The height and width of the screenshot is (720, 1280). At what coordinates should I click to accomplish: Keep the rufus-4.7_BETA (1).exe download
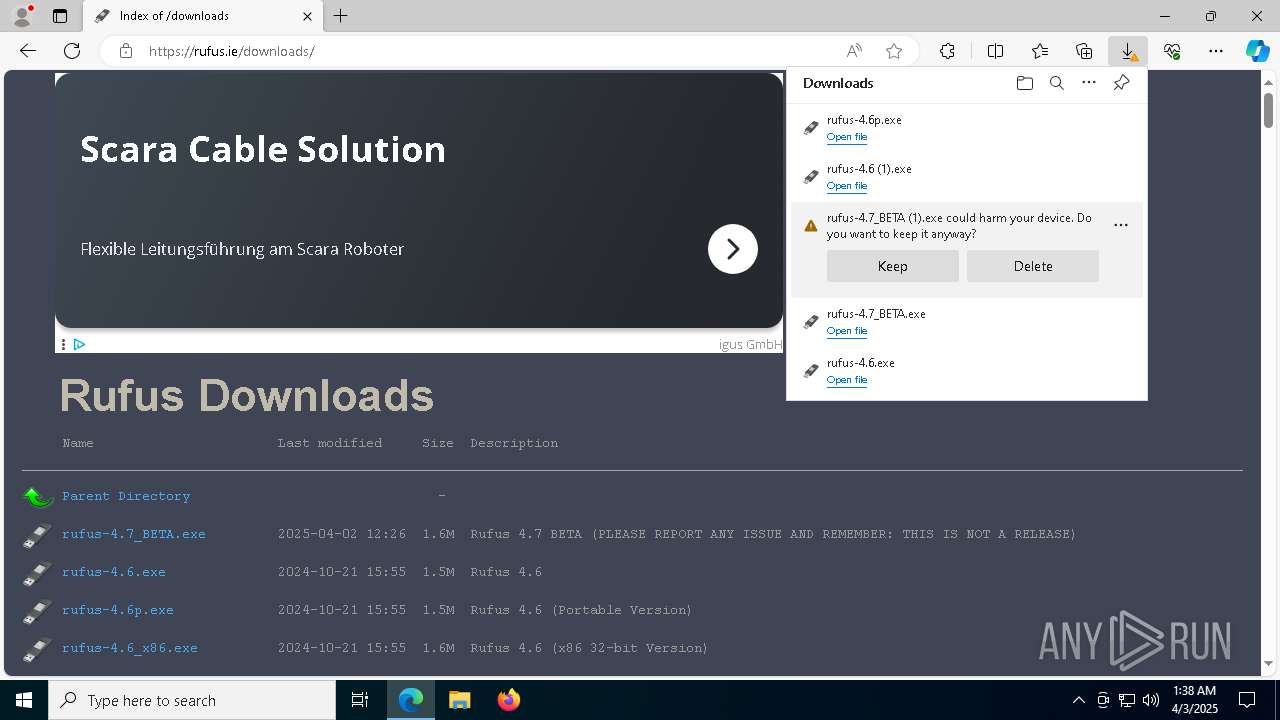click(x=892, y=266)
